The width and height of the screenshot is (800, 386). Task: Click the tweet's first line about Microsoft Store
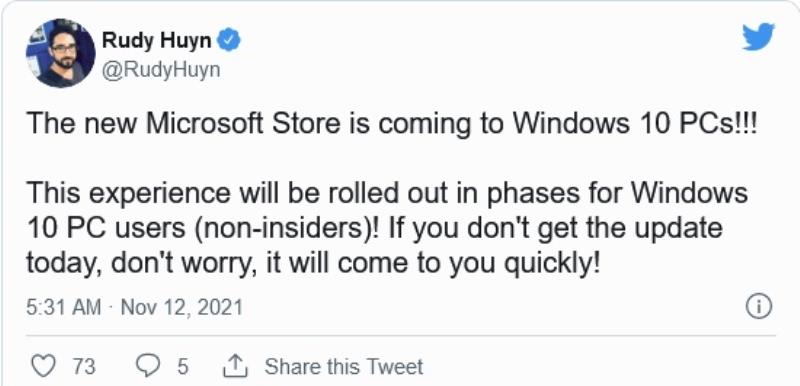click(x=393, y=126)
